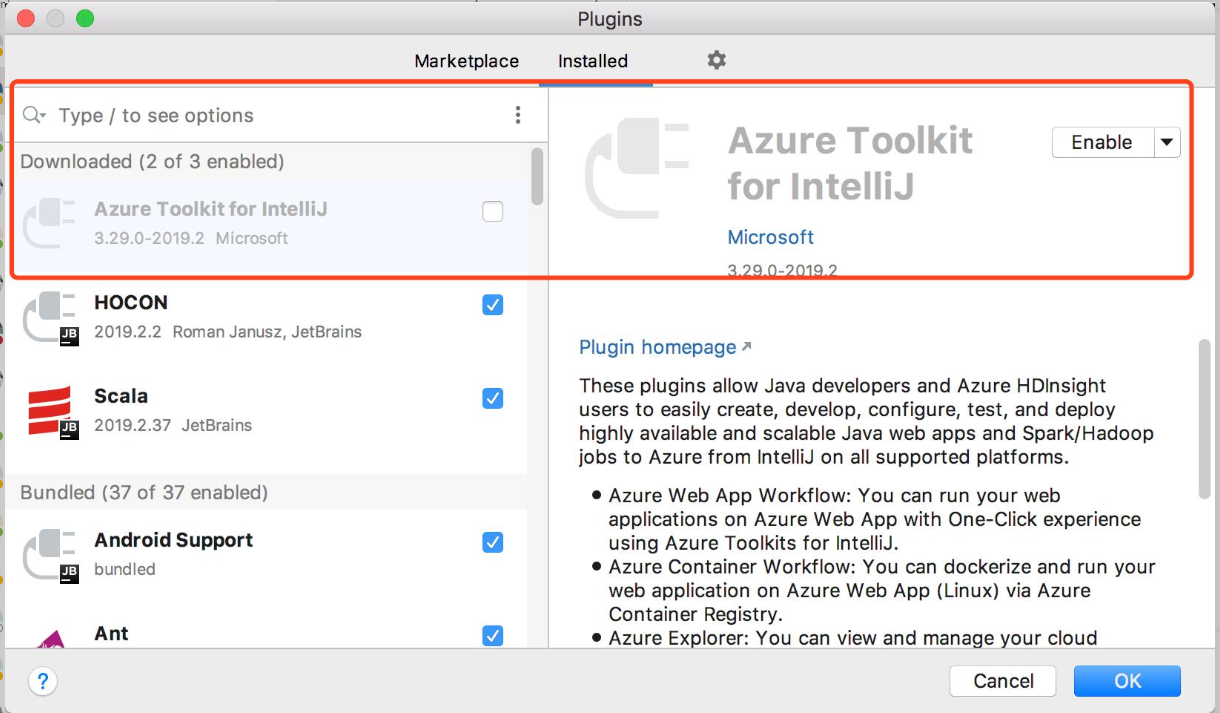
Task: Open the plugins settings gear icon
Action: (x=716, y=61)
